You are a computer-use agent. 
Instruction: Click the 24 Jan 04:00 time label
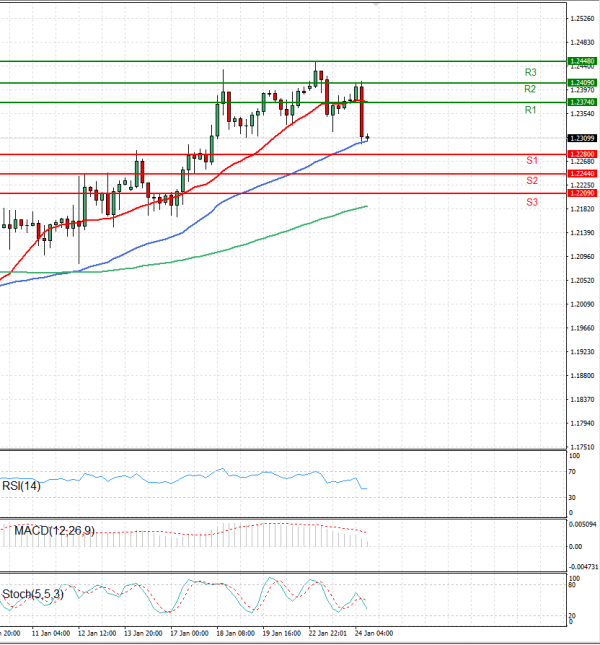click(374, 633)
